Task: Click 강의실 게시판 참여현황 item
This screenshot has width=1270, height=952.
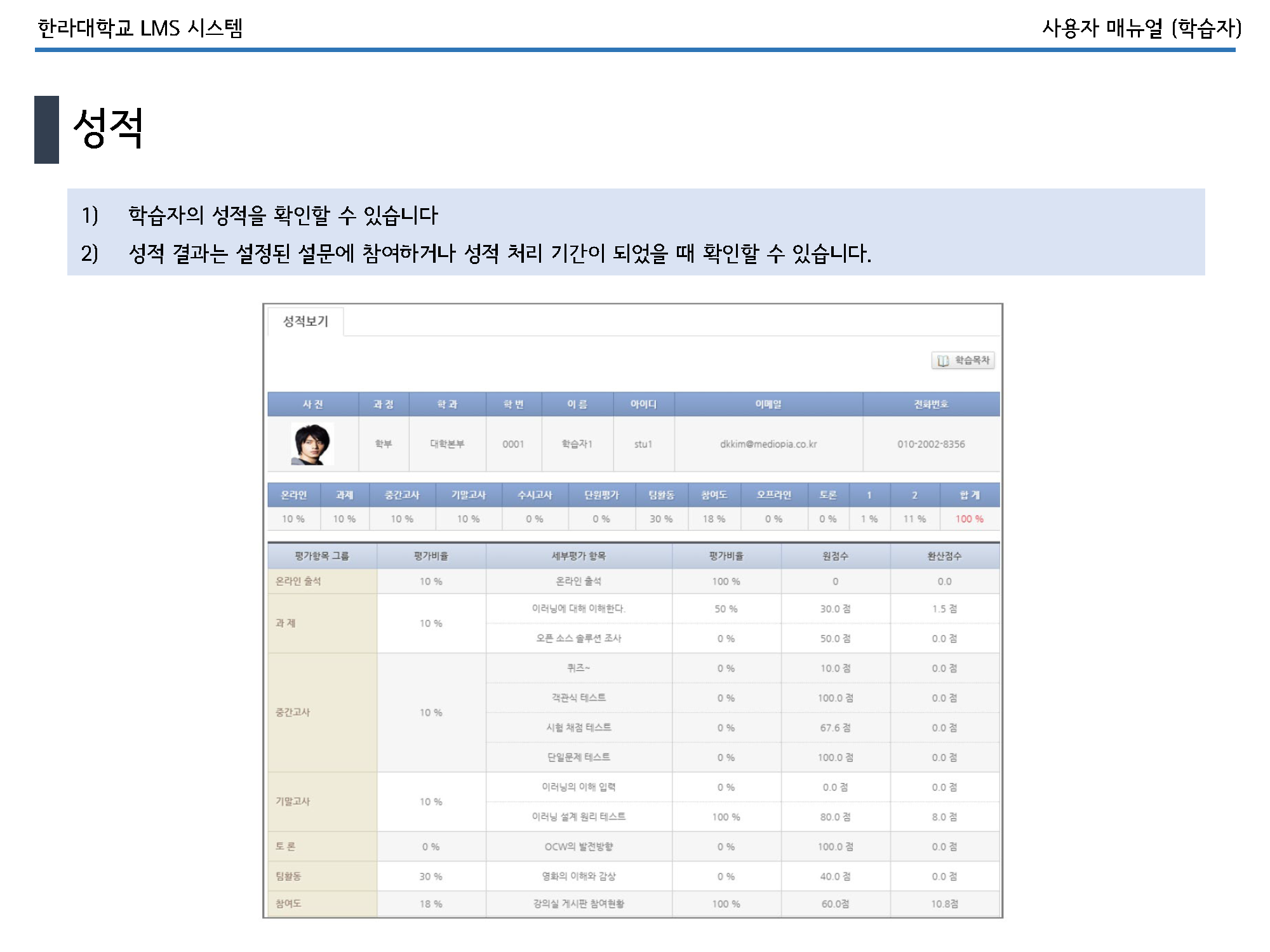Action: point(578,904)
